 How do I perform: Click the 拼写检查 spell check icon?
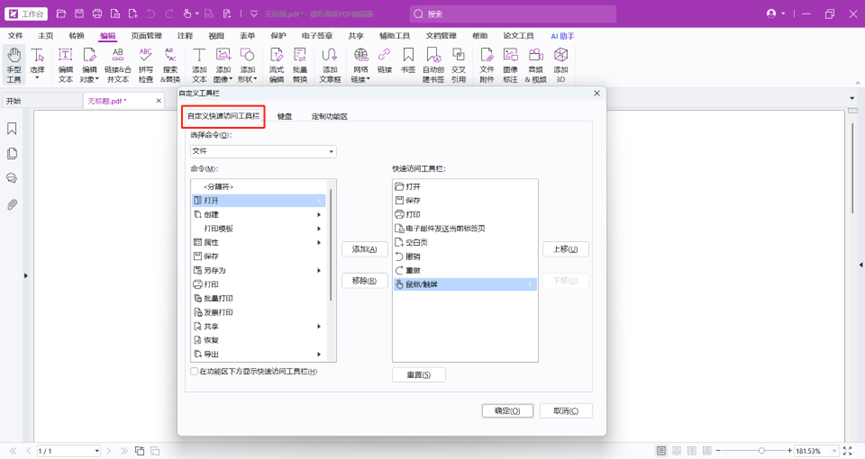click(146, 64)
